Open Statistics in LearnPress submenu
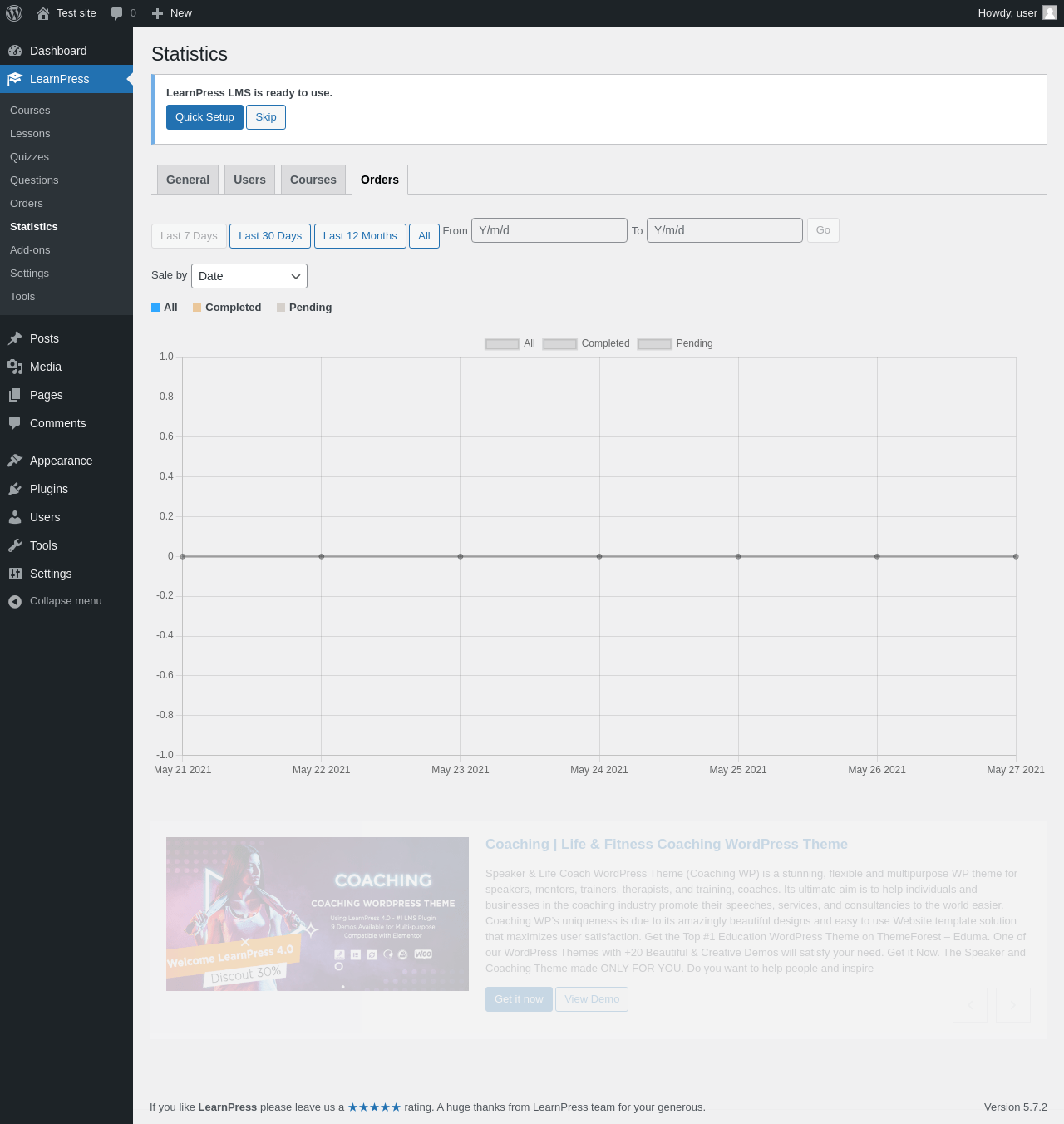This screenshot has height=1124, width=1064. [34, 227]
